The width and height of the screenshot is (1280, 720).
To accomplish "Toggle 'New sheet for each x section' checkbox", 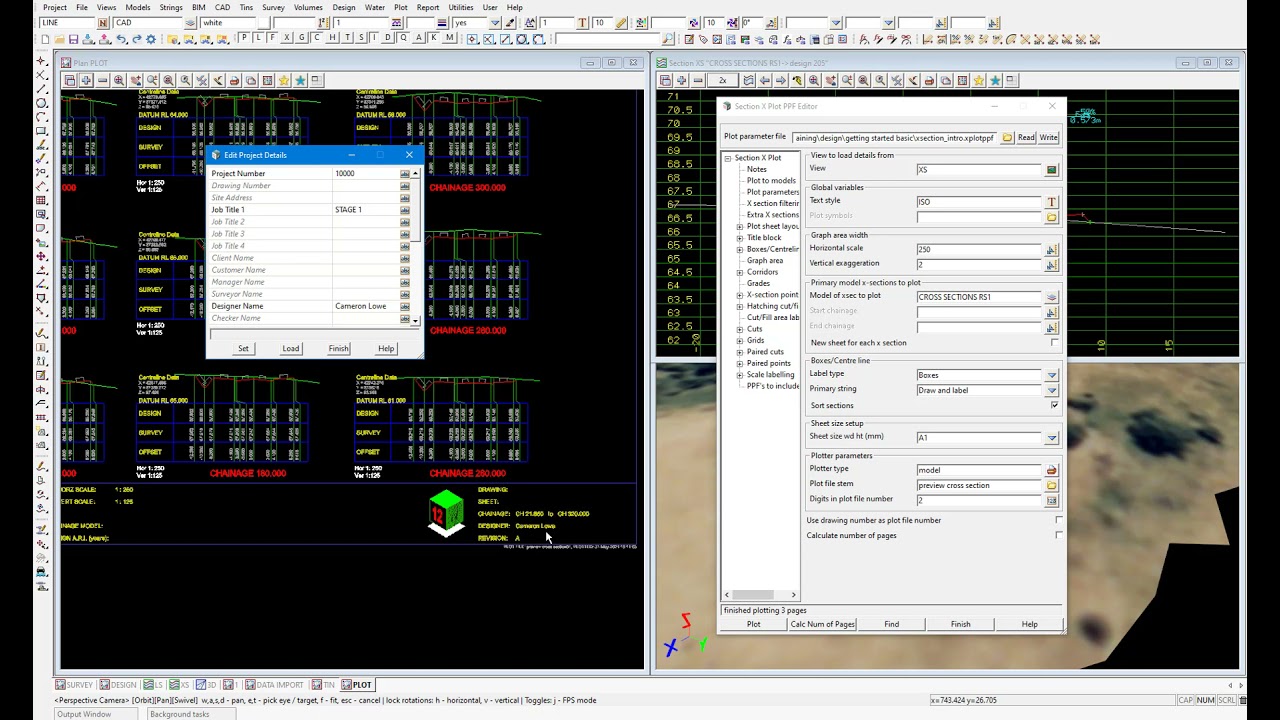I will point(1054,343).
